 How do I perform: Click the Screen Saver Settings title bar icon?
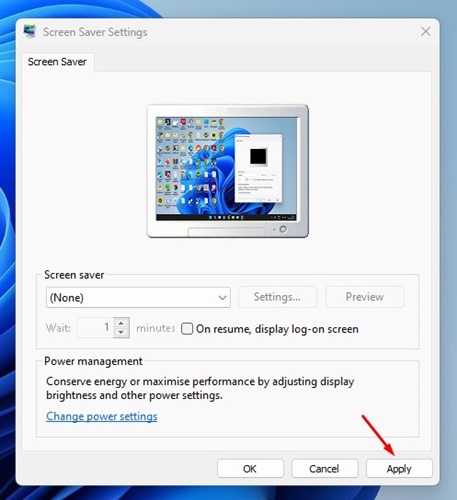pos(30,32)
